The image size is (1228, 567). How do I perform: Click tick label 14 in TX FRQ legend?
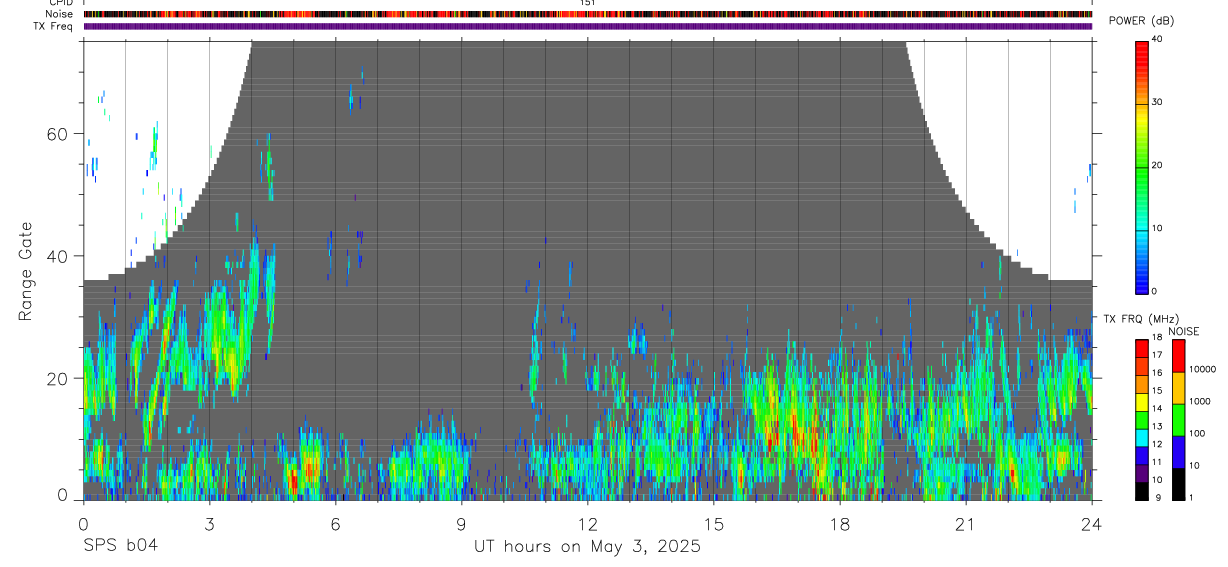[x=1157, y=408]
